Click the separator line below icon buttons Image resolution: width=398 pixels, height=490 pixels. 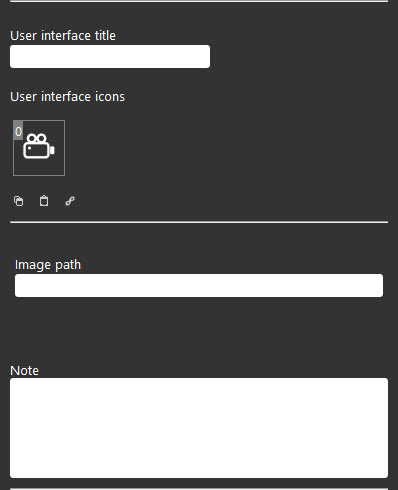click(x=199, y=222)
